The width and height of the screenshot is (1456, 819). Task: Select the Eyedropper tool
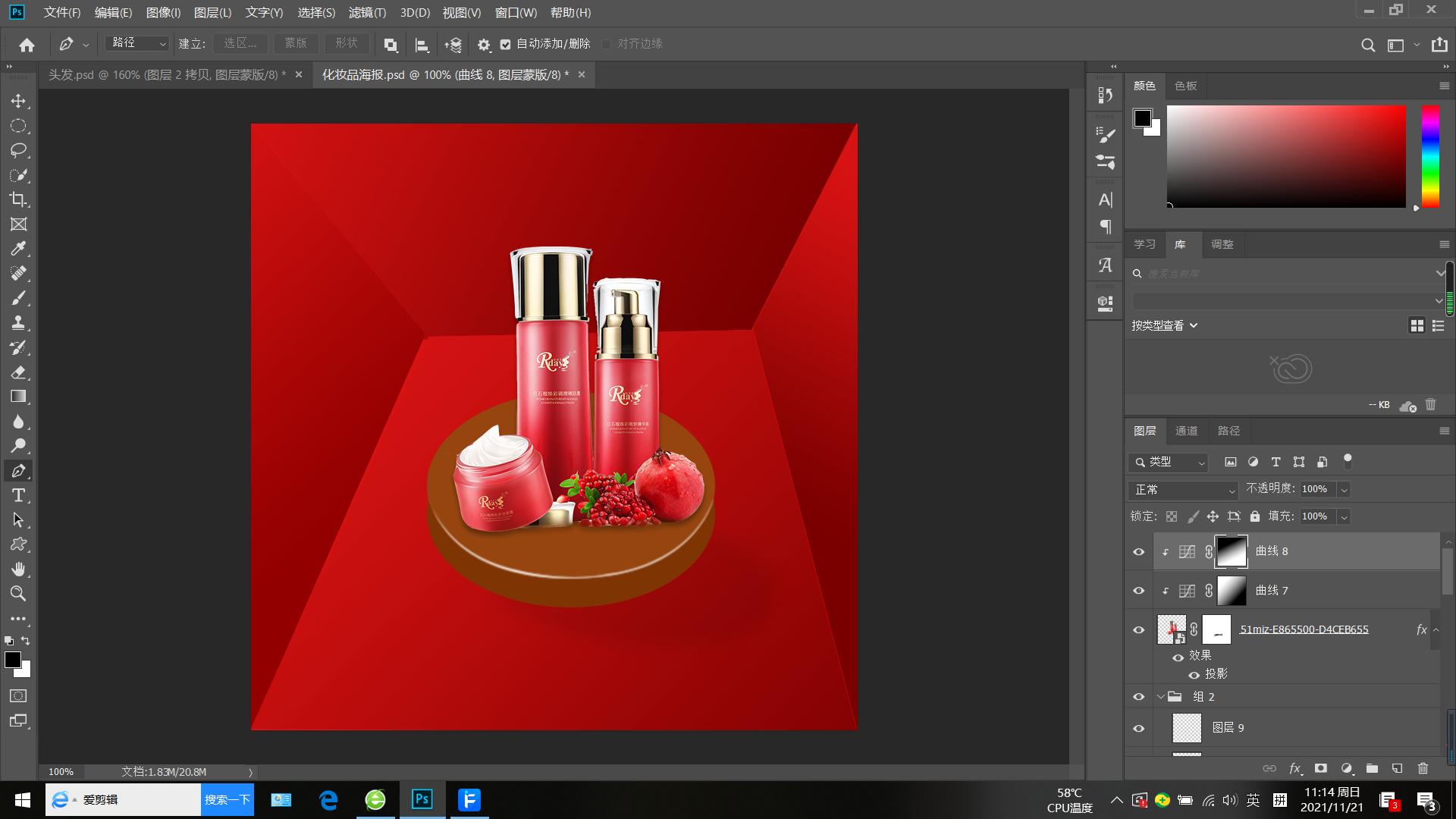(x=18, y=249)
